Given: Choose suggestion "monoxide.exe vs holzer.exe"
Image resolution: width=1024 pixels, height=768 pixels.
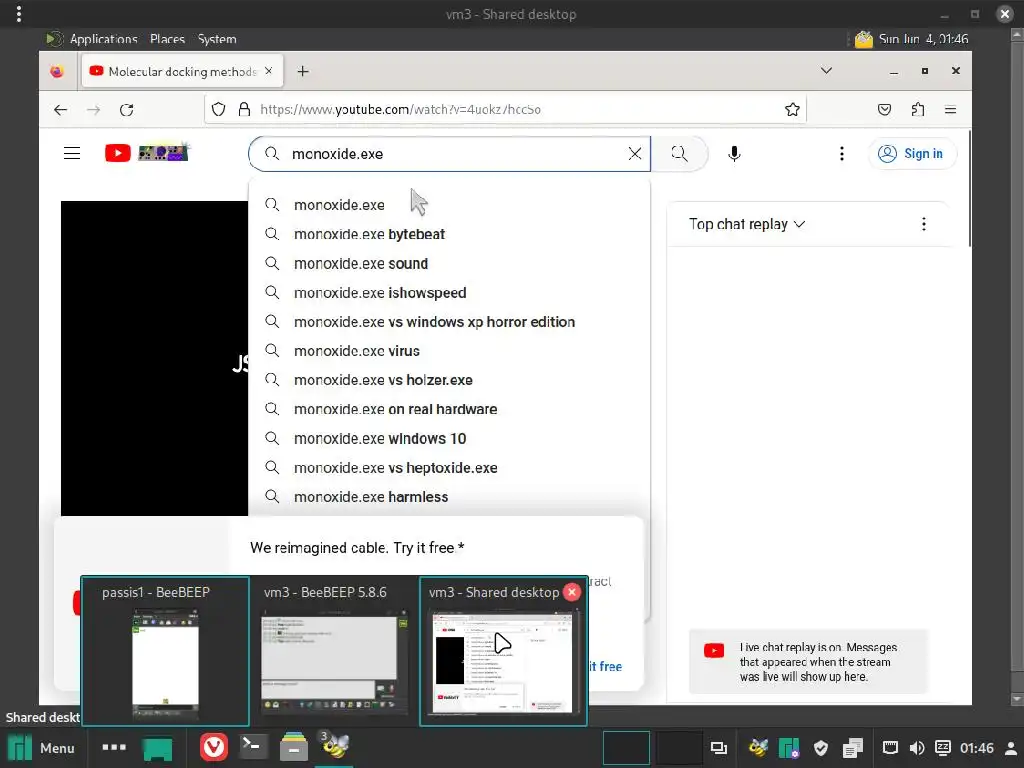Looking at the screenshot, I should [449, 380].
